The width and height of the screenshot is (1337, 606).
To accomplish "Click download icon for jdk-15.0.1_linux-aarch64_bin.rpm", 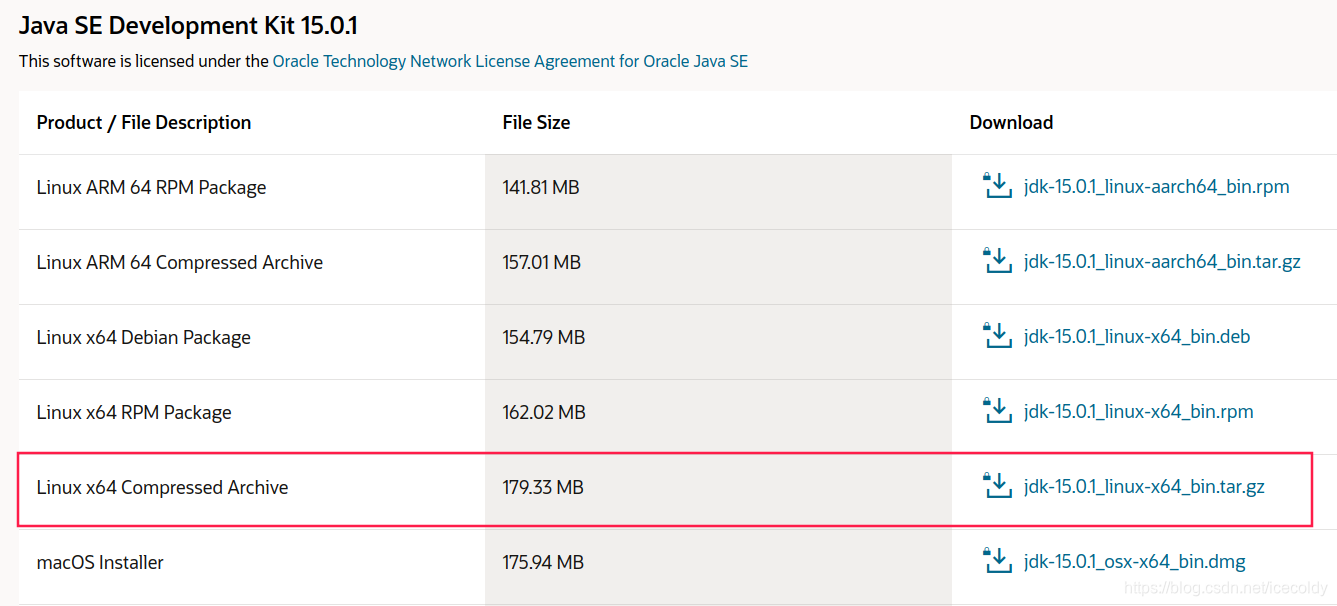I will coord(998,186).
